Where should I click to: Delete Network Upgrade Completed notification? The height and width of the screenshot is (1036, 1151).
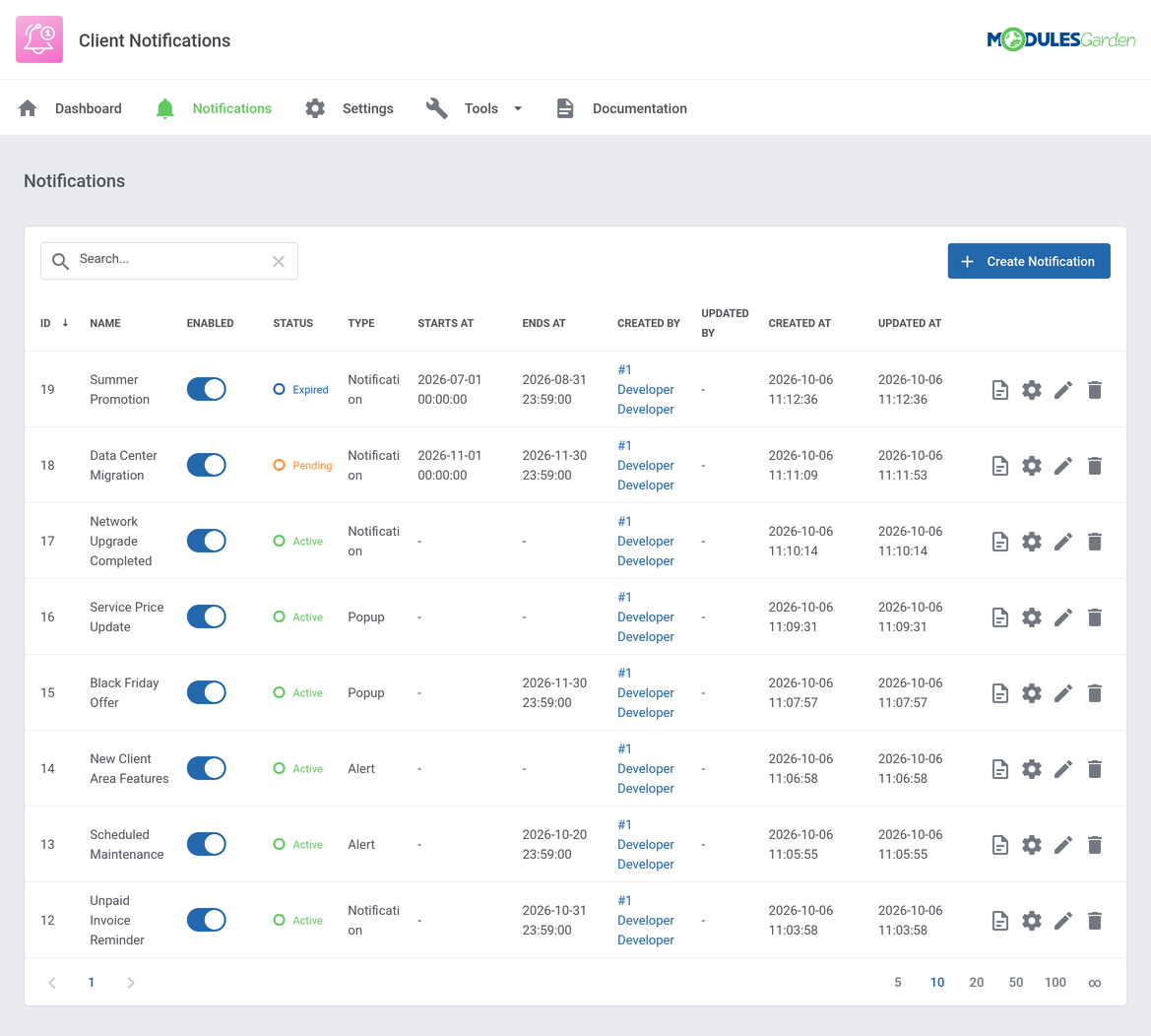[x=1095, y=542]
